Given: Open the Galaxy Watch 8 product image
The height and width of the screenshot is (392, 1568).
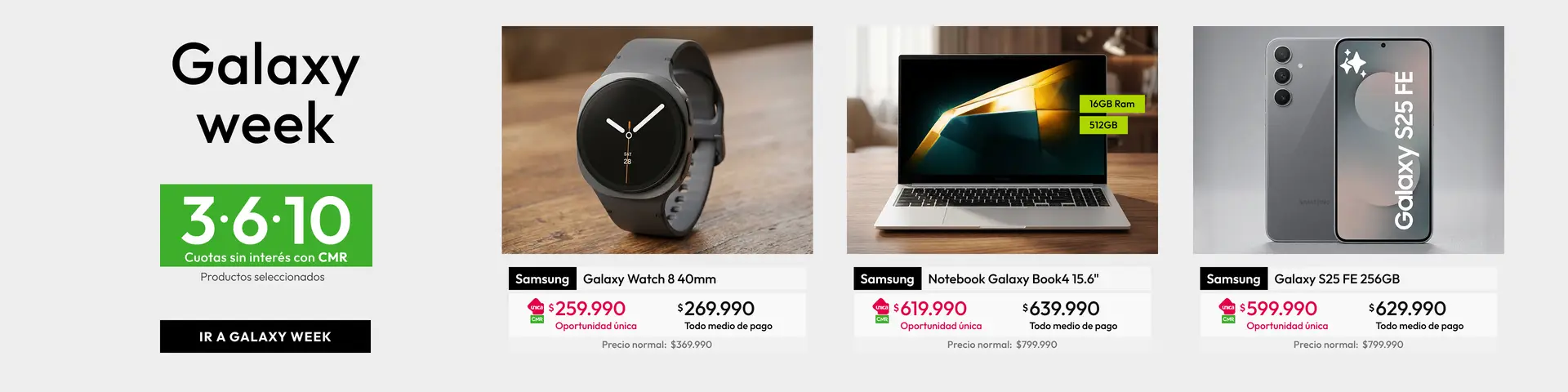Looking at the screenshot, I should pyautogui.click(x=657, y=140).
